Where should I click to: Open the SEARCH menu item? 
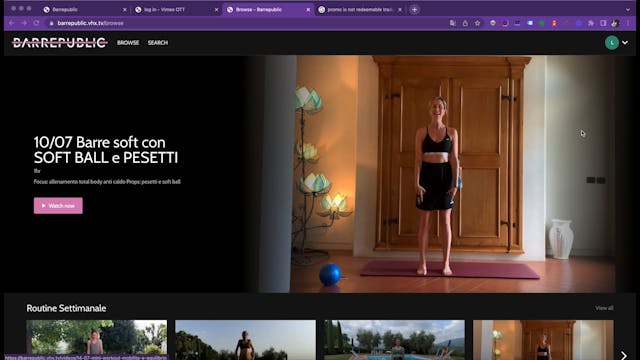tap(158, 42)
